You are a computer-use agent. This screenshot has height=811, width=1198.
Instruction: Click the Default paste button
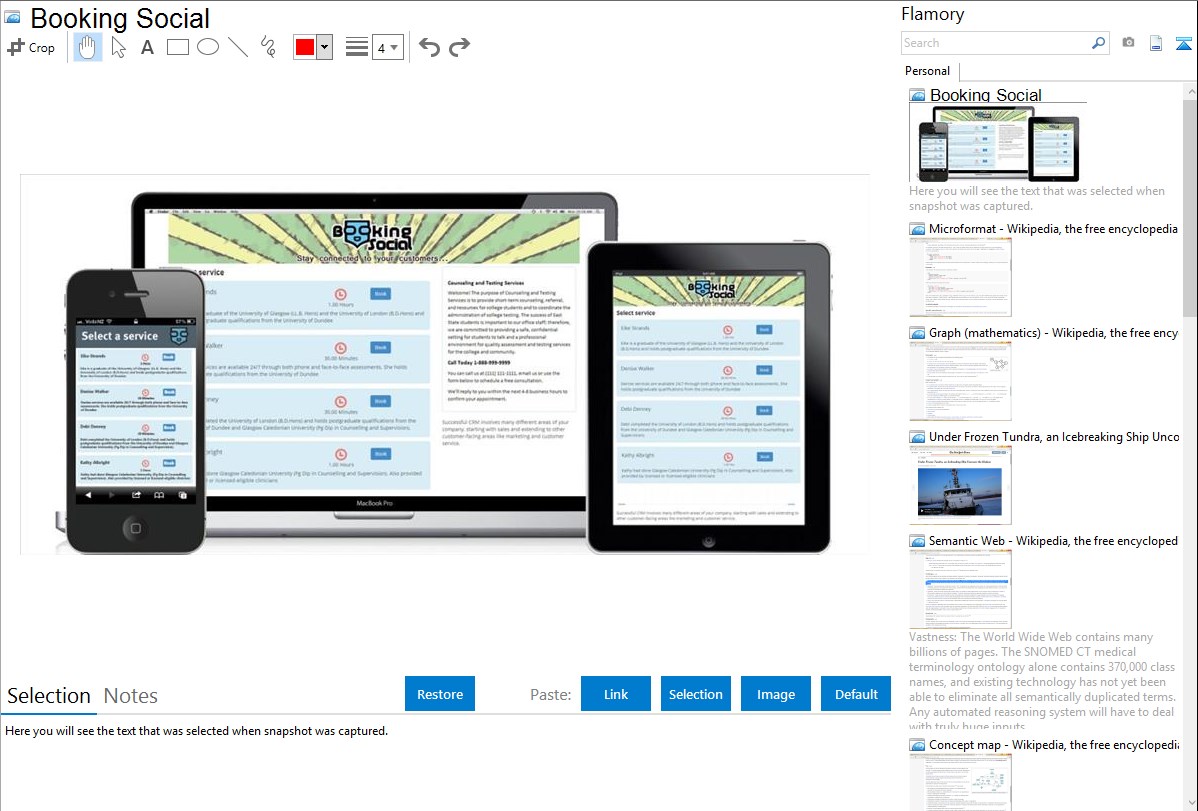pyautogui.click(x=856, y=694)
